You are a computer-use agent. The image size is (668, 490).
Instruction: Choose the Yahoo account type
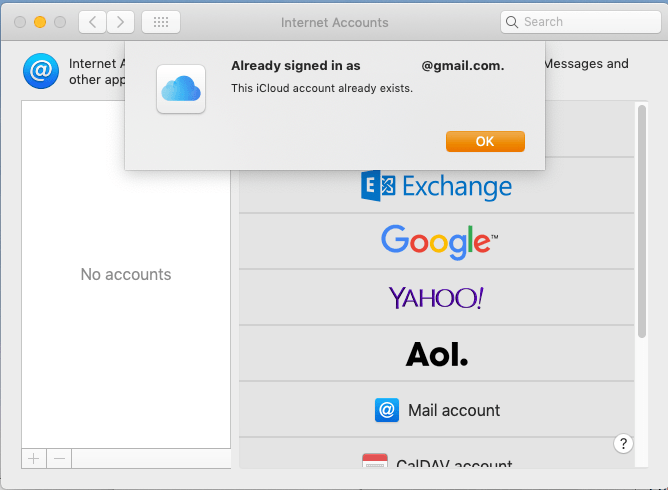(437, 297)
